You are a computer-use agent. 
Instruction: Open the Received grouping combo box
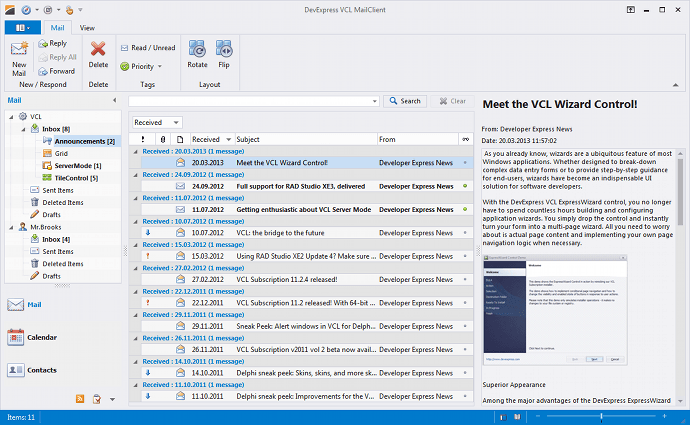(157, 122)
